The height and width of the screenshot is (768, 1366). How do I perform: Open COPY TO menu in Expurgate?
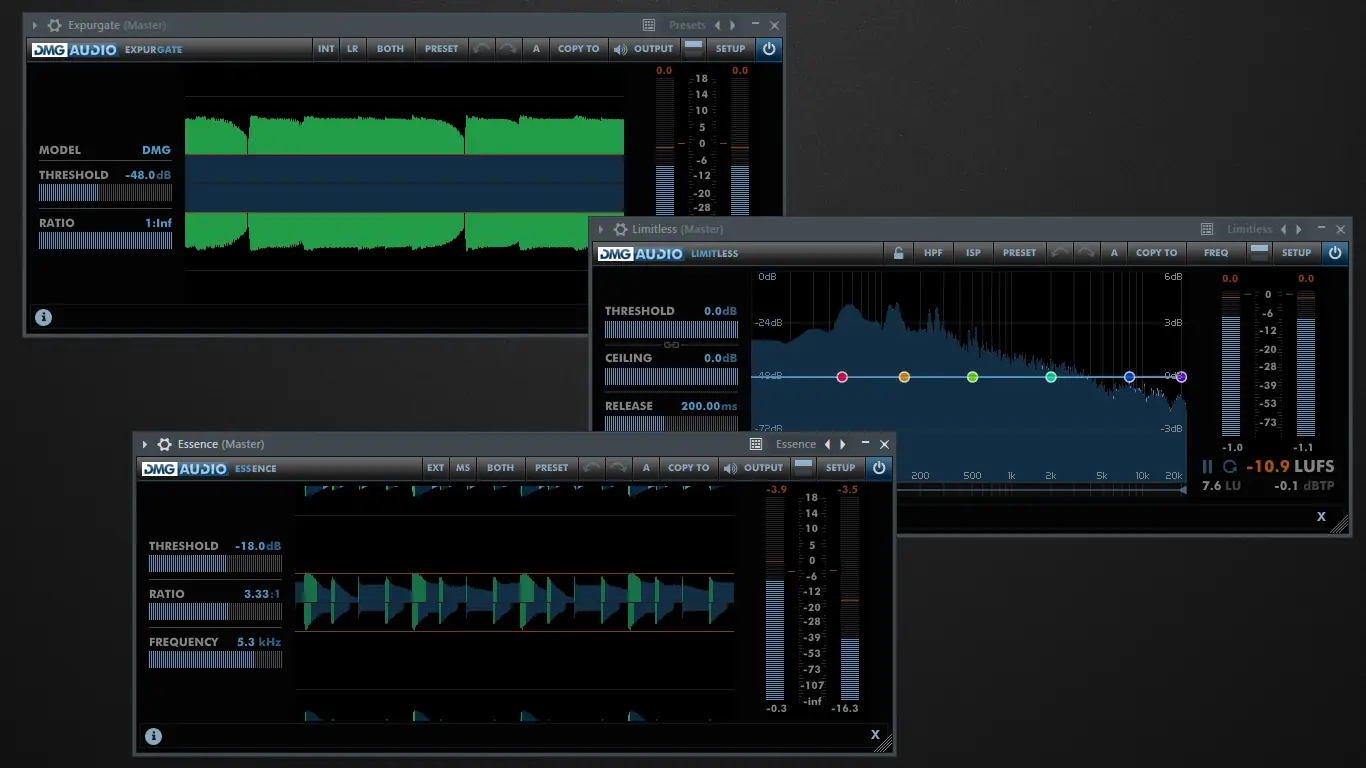point(578,48)
